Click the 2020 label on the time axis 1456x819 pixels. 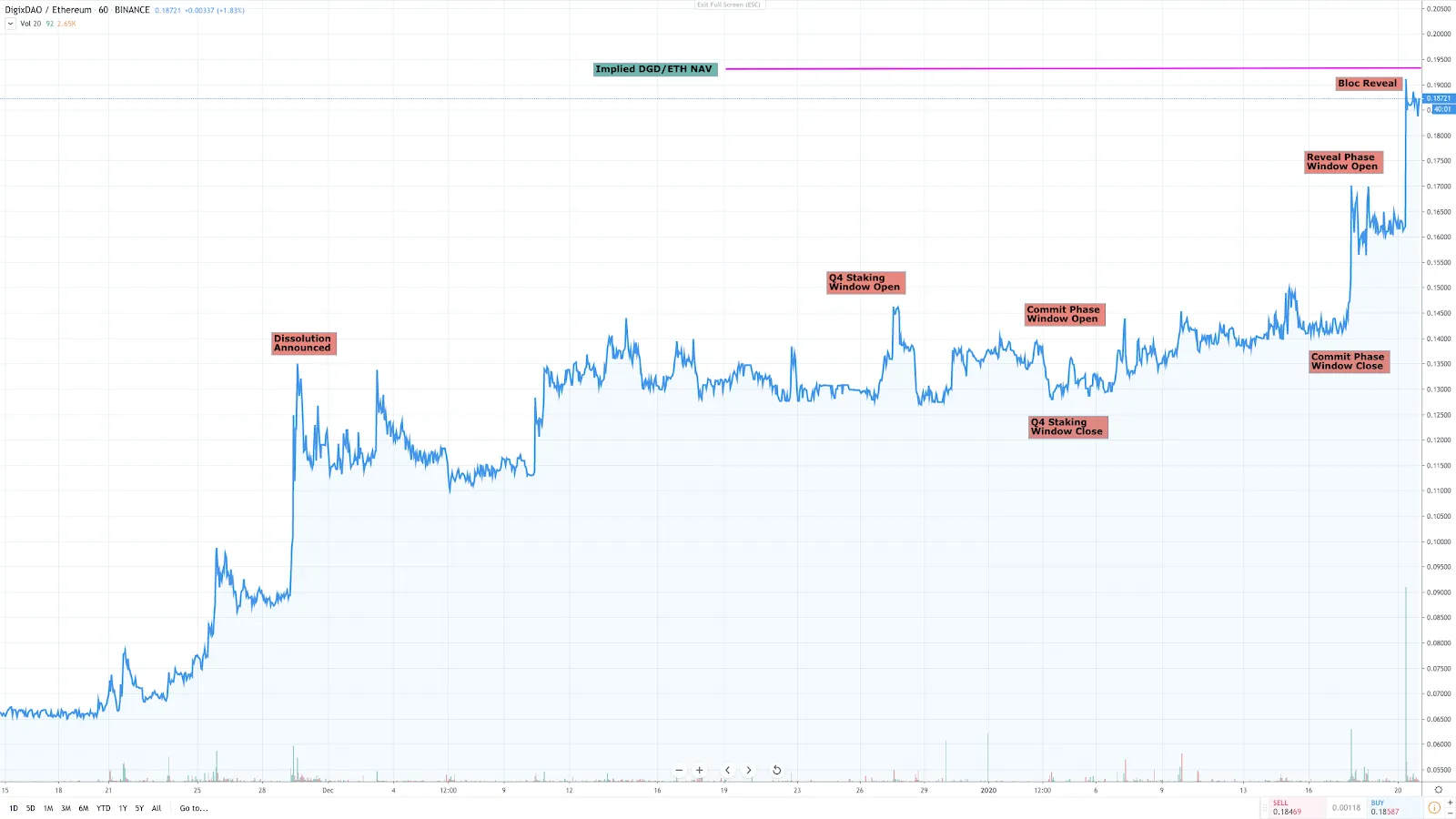988,790
